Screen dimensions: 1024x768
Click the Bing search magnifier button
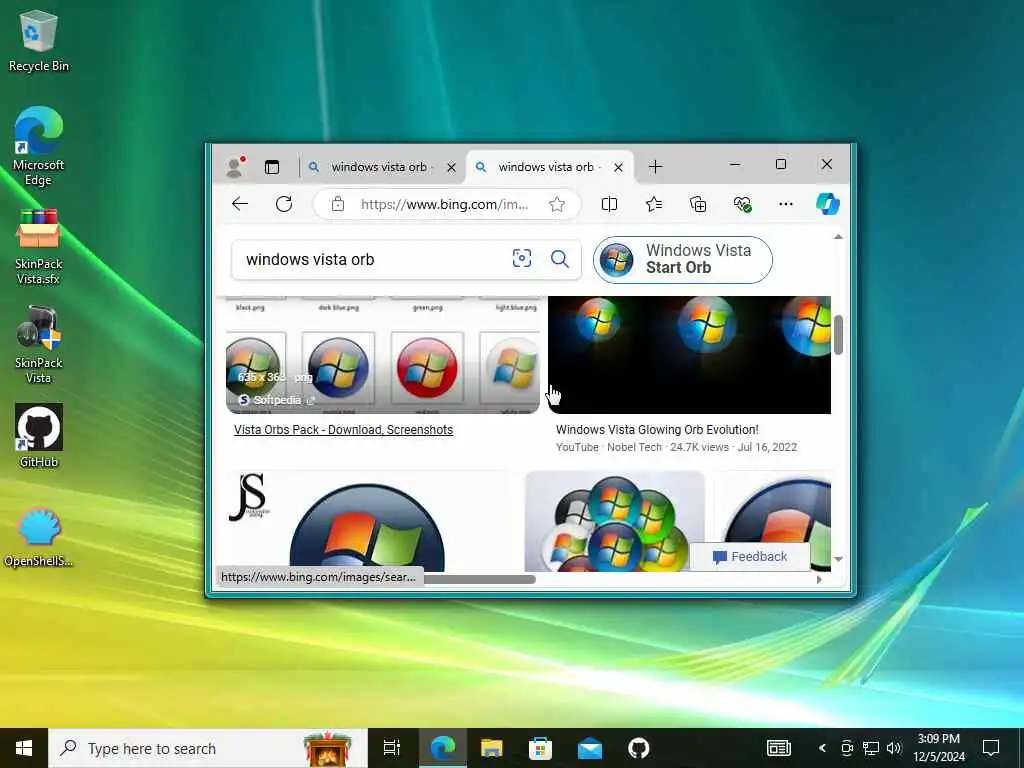[x=560, y=259]
